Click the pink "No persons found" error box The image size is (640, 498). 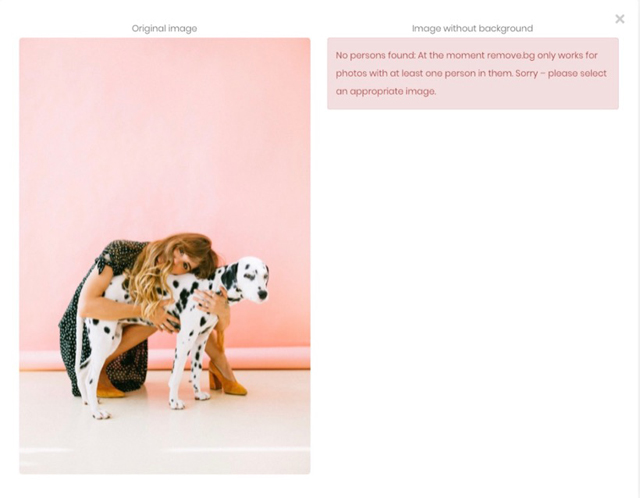[473, 73]
